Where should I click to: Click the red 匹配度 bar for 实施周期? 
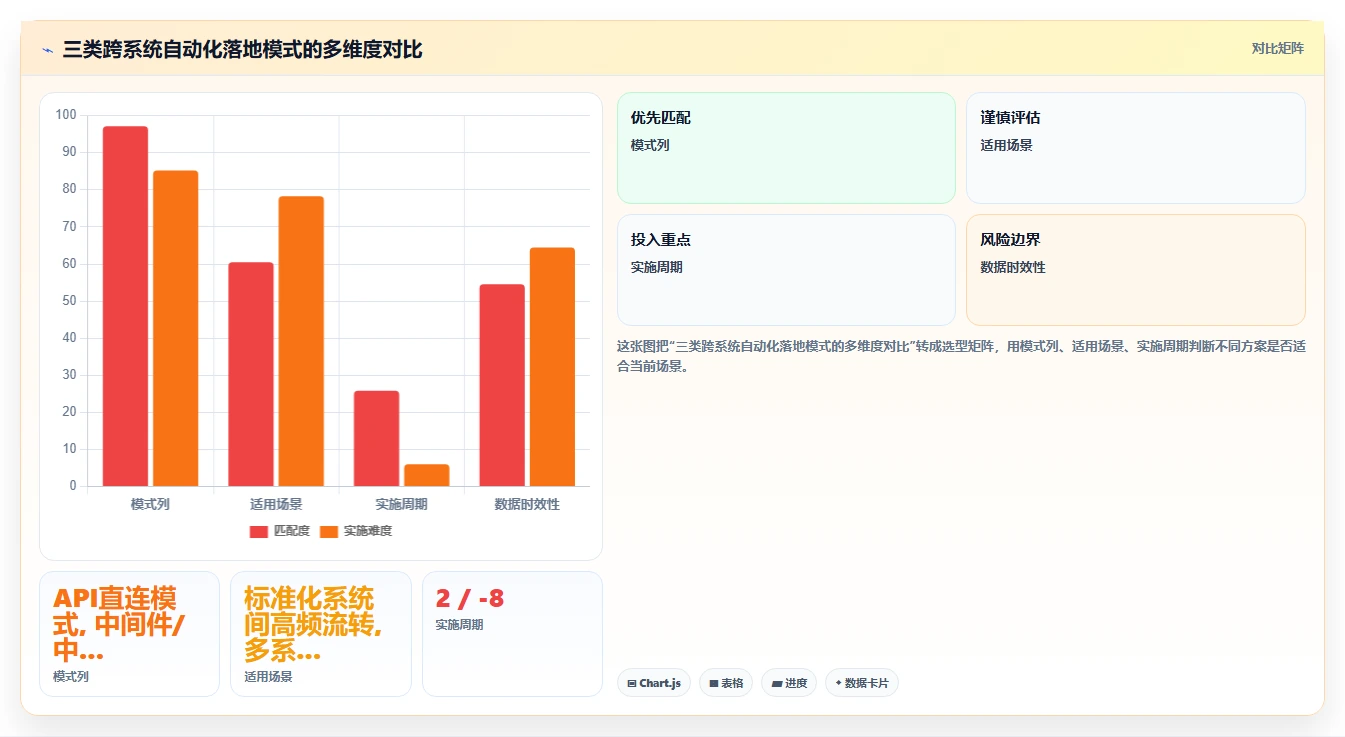click(376, 438)
